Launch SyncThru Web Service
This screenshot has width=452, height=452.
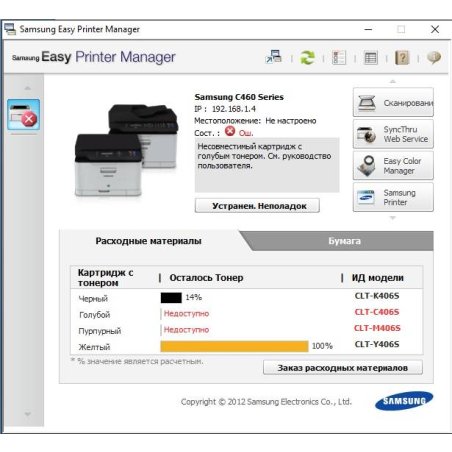393,134
